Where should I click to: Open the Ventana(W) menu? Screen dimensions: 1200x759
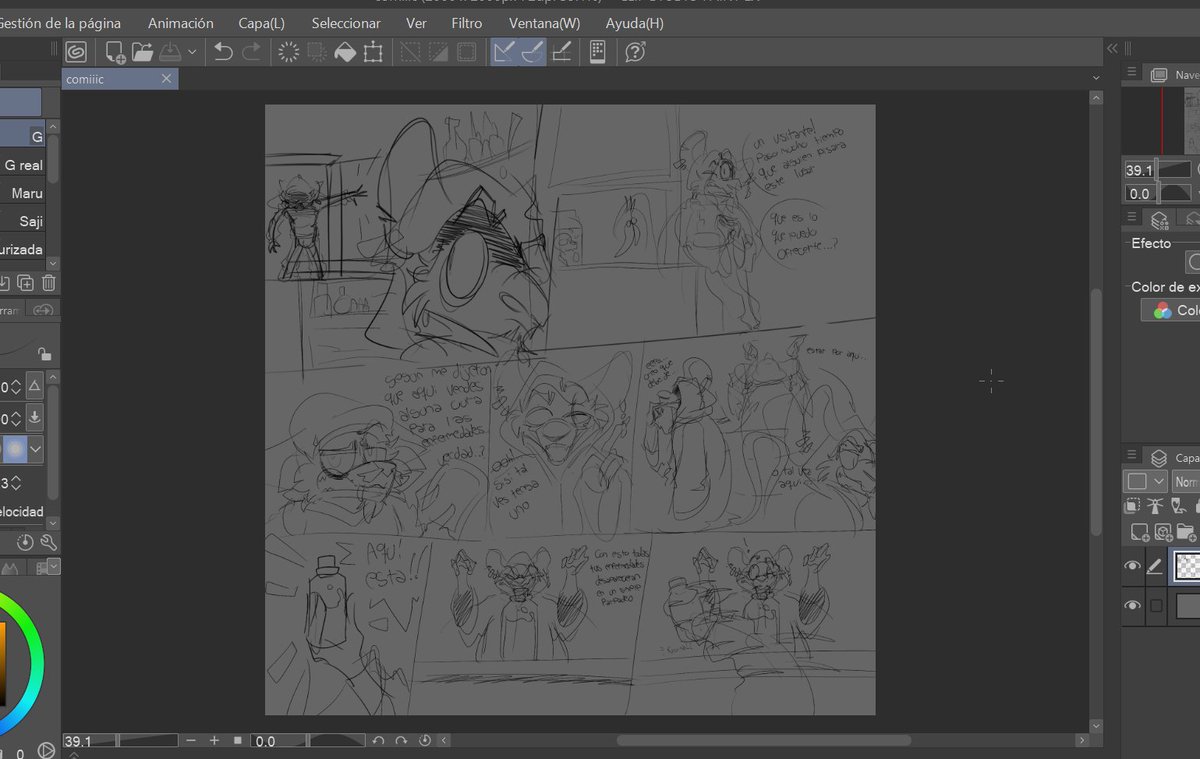coord(544,23)
